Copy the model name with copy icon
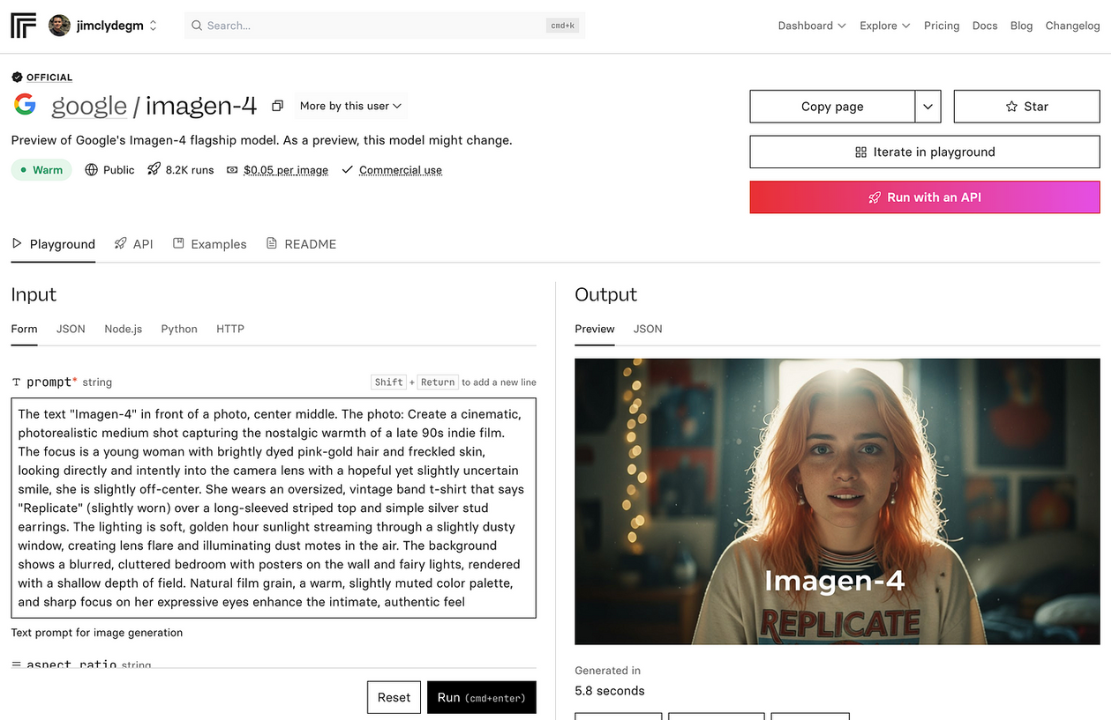This screenshot has height=720, width=1111. pos(278,106)
